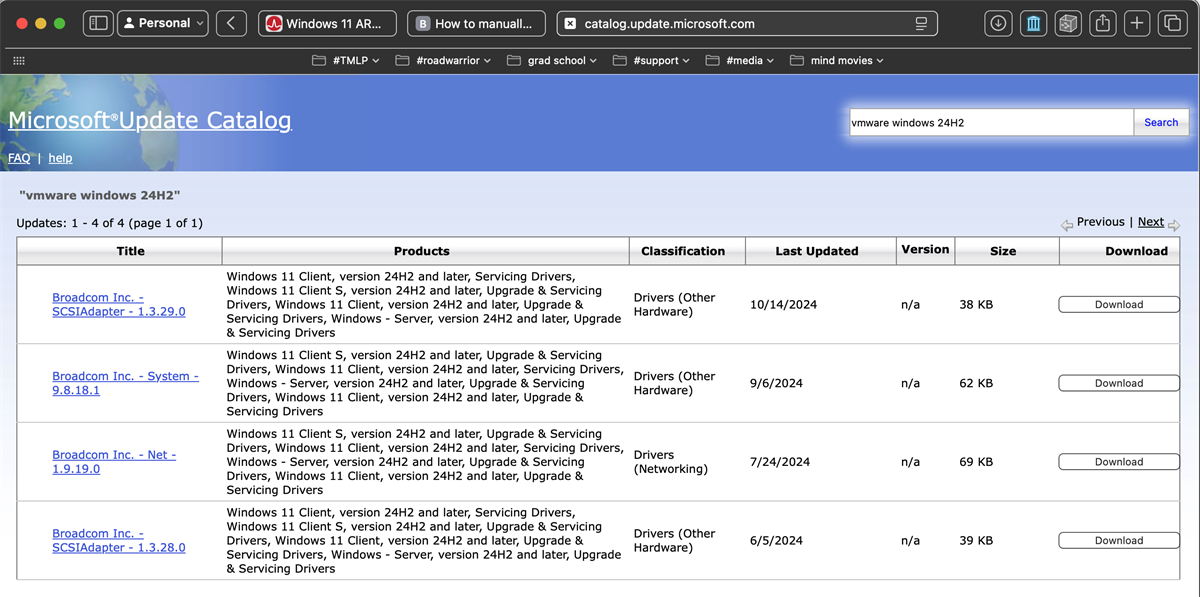Screen dimensions: 1200x597
Task: Open the help link
Action: pyautogui.click(x=60, y=158)
